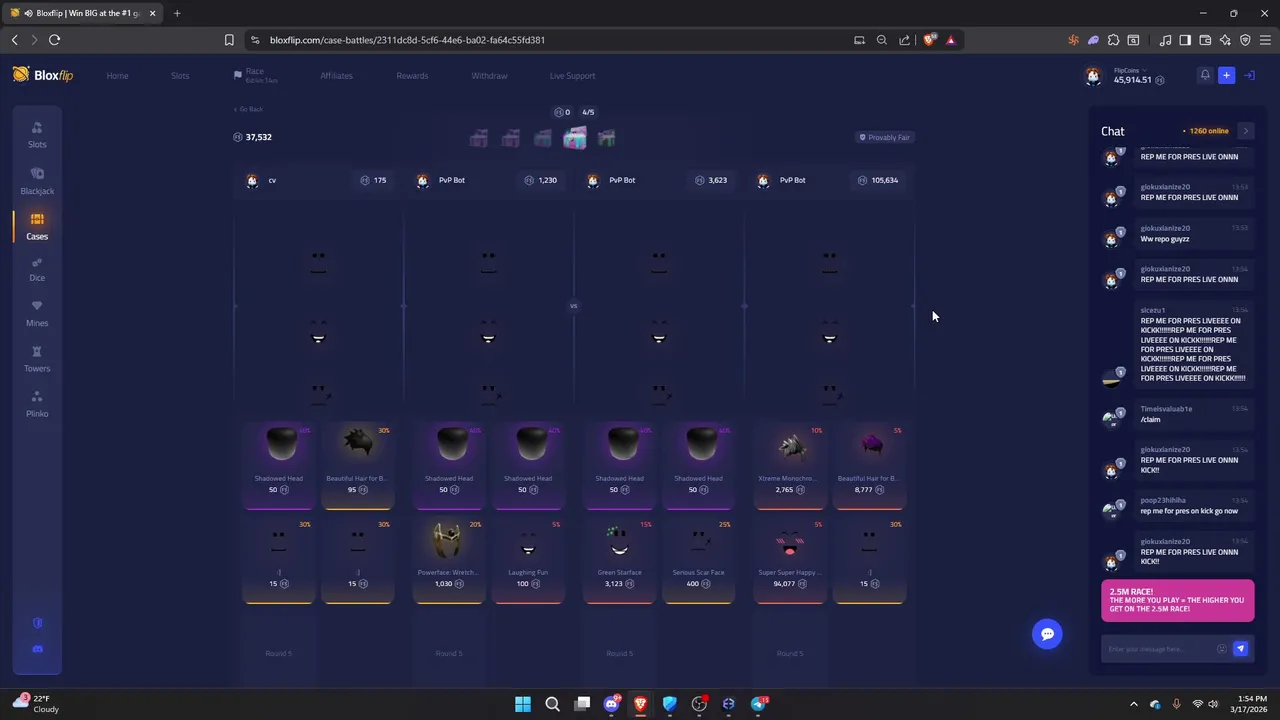Click the Powerface: Wretch item card 1,030
Screen dimensions: 1280x720
pyautogui.click(x=448, y=560)
